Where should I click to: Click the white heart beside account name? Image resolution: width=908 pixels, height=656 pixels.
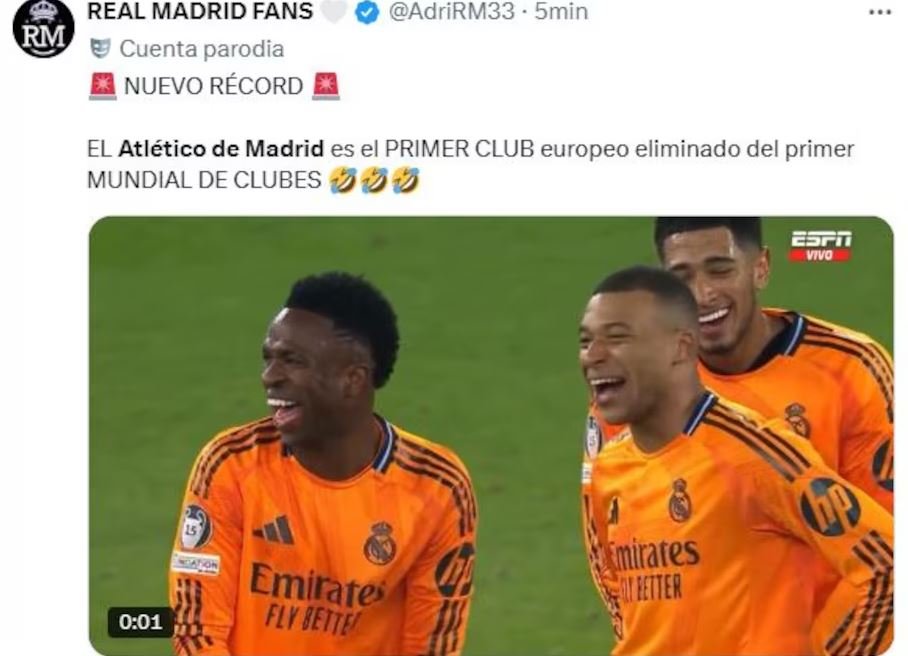334,12
